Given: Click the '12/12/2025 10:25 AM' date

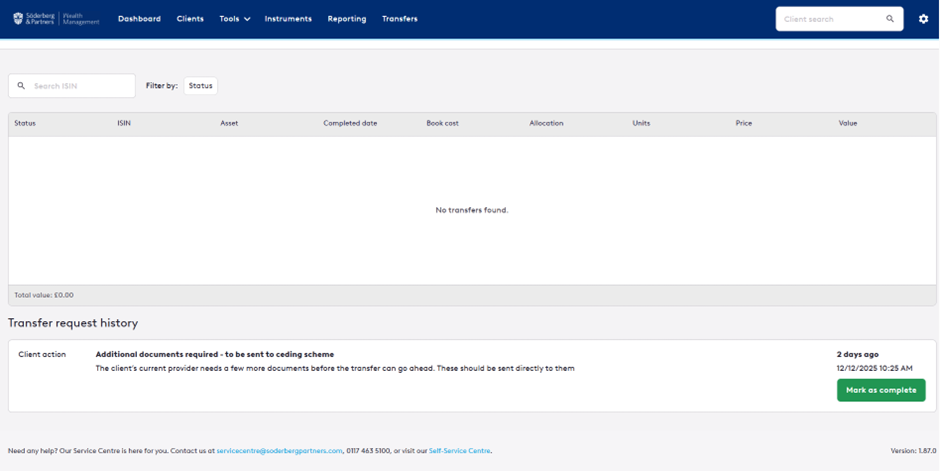Looking at the screenshot, I should click(x=875, y=368).
